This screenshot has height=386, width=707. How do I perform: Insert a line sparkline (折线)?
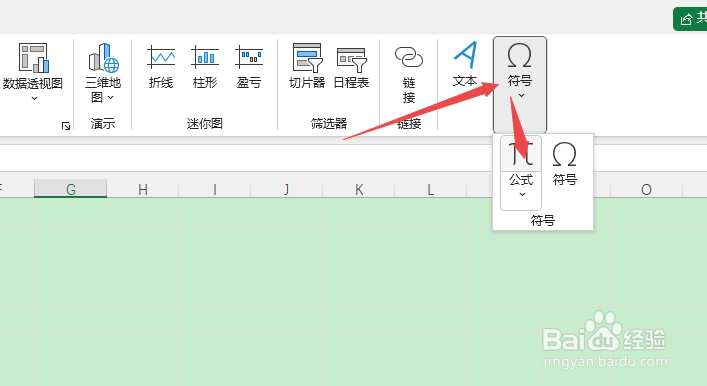click(x=161, y=67)
